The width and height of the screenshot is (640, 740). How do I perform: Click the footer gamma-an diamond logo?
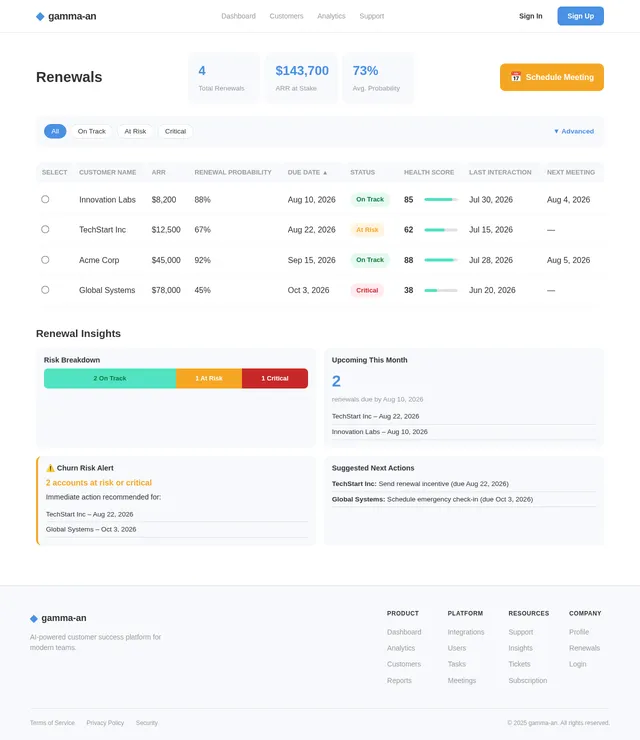(x=34, y=618)
